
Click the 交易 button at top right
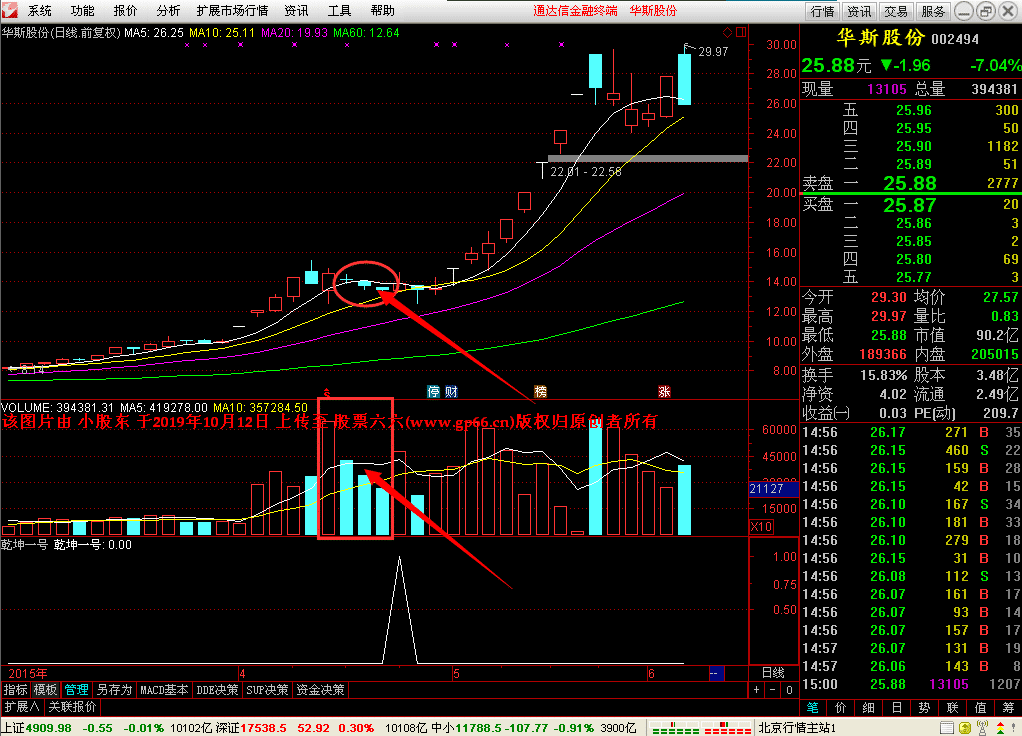896,11
